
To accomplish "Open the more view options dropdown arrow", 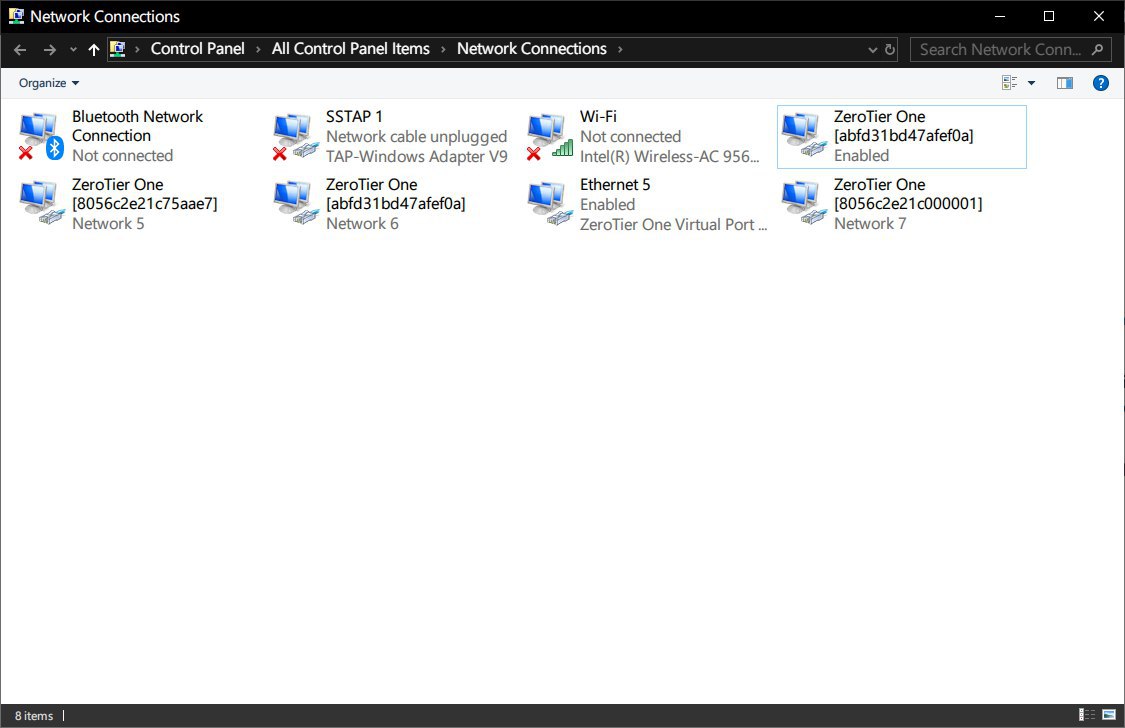I will click(x=1032, y=83).
